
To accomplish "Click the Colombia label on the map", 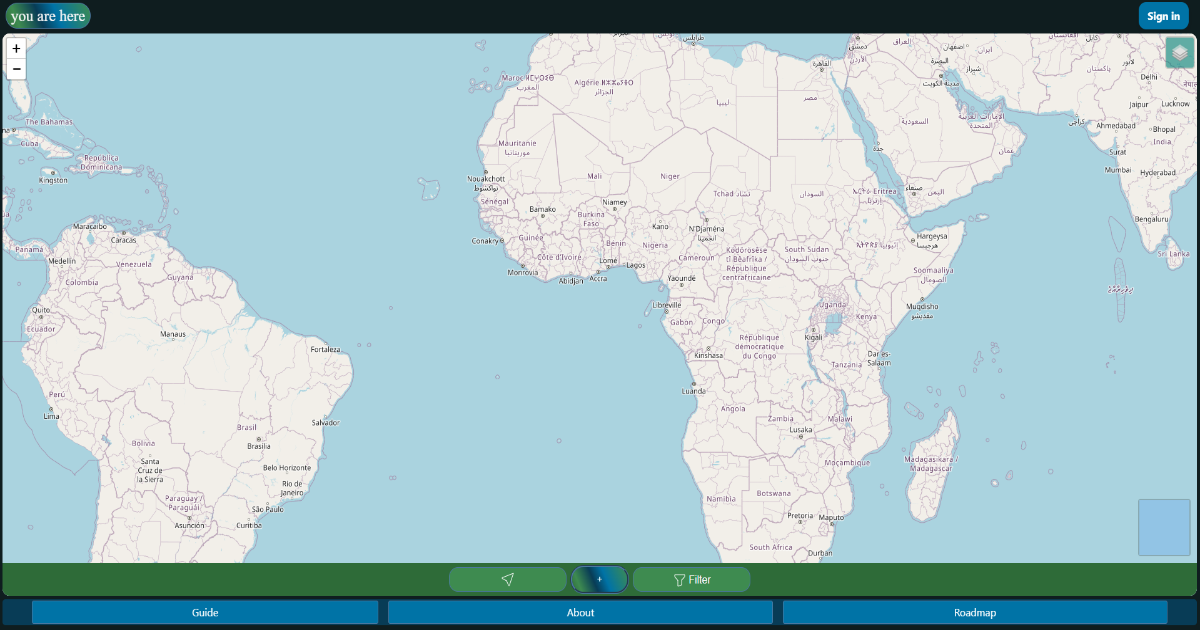I will (82, 282).
